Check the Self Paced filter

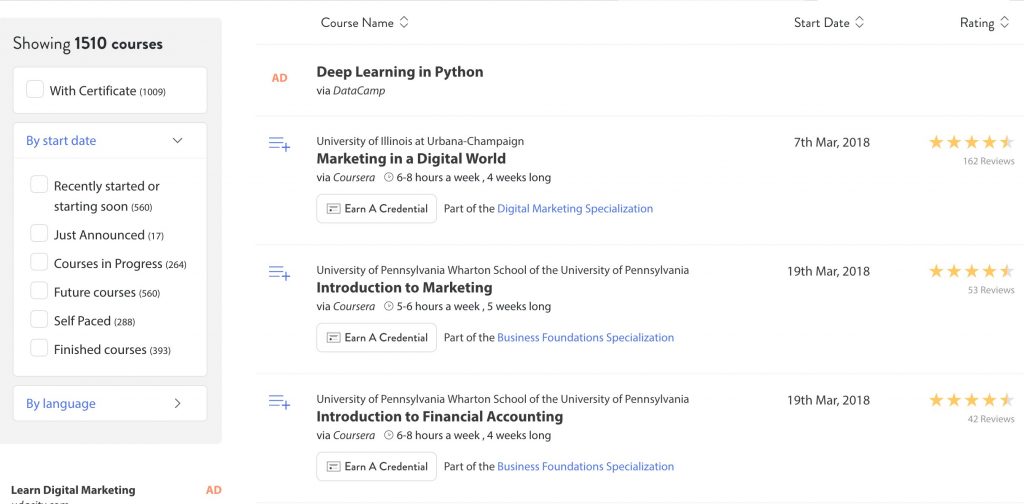coord(39,320)
